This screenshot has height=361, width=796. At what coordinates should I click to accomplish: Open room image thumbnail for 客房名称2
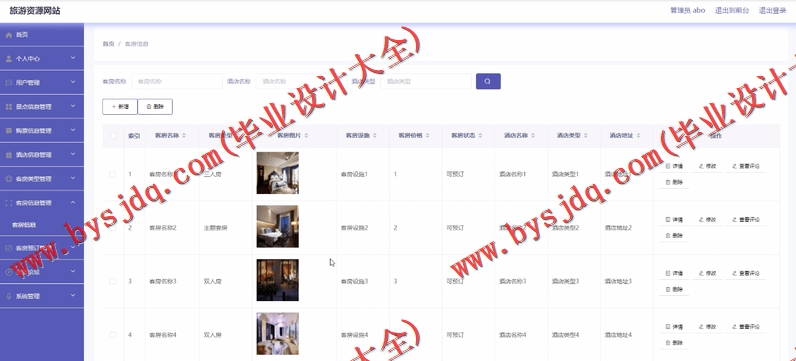[278, 226]
